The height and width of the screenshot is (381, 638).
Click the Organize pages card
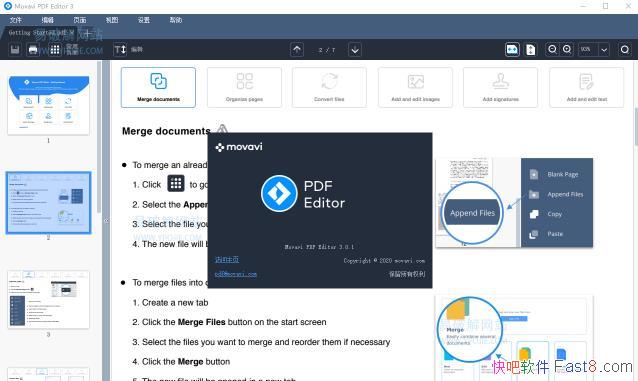(244, 88)
